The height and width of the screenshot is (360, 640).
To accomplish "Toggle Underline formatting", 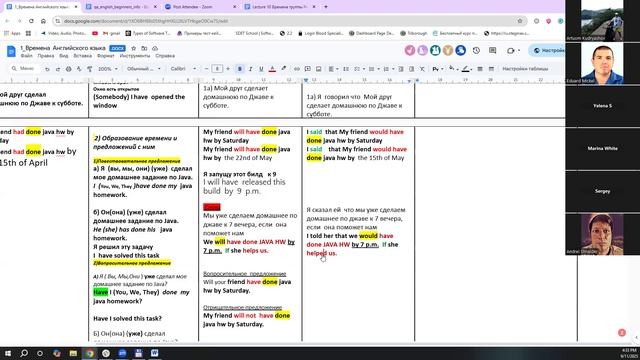I will (x=261, y=69).
